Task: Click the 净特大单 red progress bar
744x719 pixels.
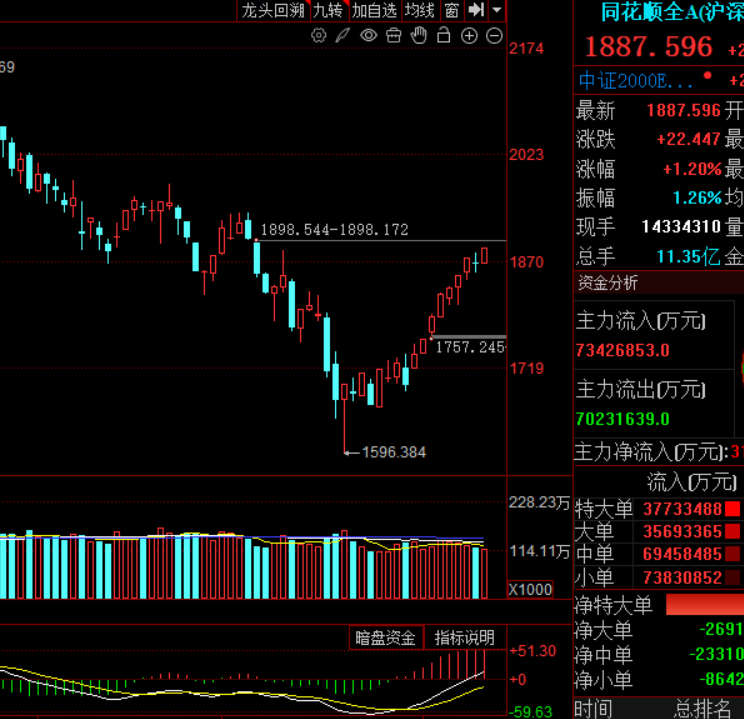Action: pos(705,605)
